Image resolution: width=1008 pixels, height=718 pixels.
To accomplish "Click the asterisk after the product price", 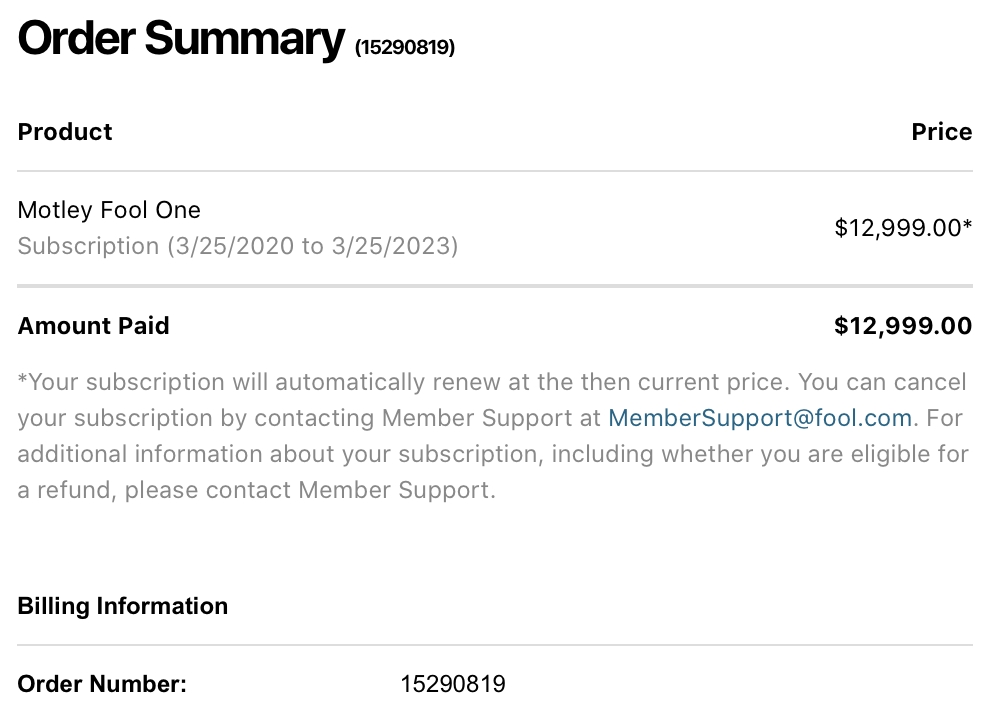I will (967, 224).
